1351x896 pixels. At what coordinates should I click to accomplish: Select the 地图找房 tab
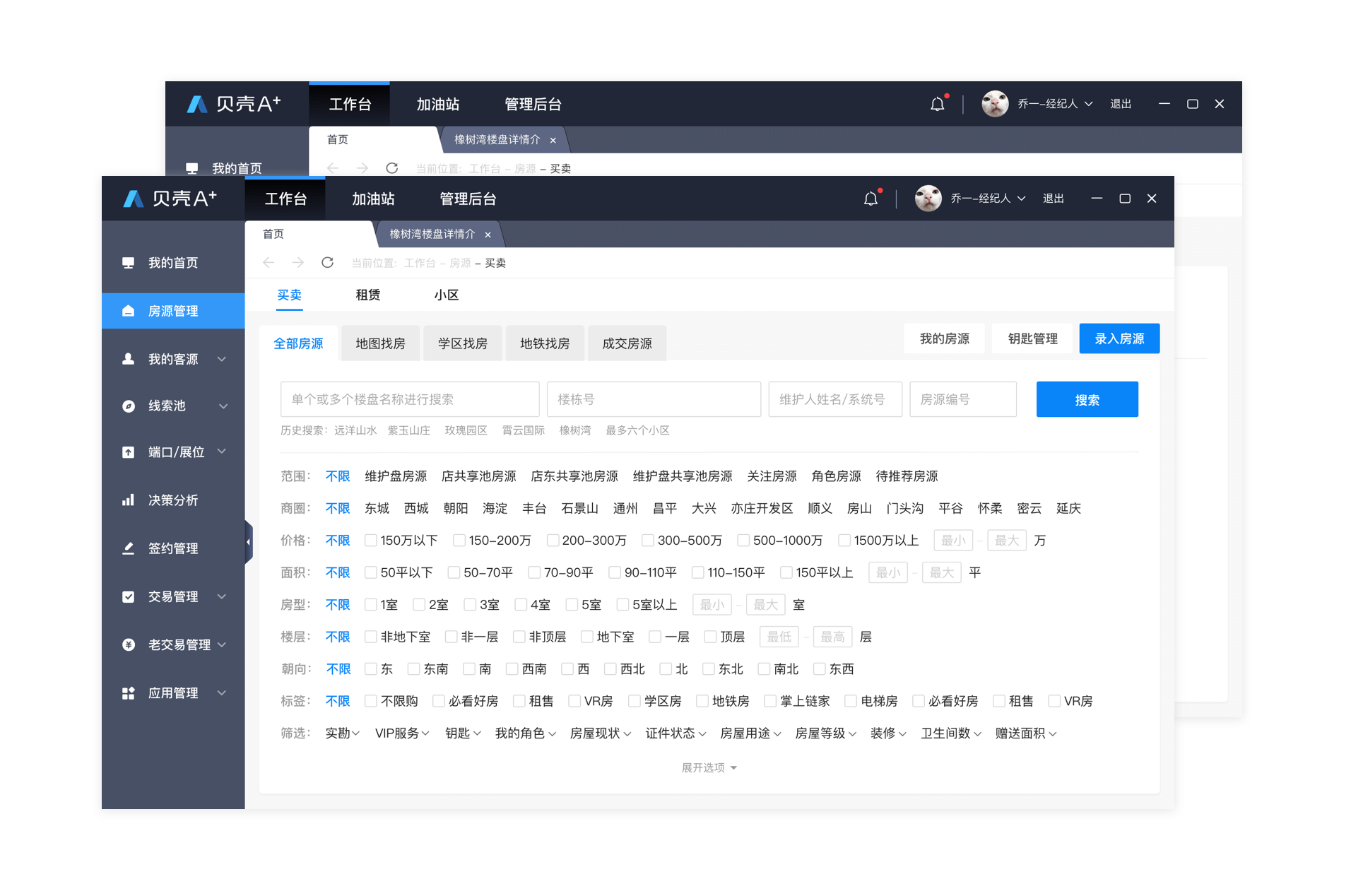[x=380, y=343]
